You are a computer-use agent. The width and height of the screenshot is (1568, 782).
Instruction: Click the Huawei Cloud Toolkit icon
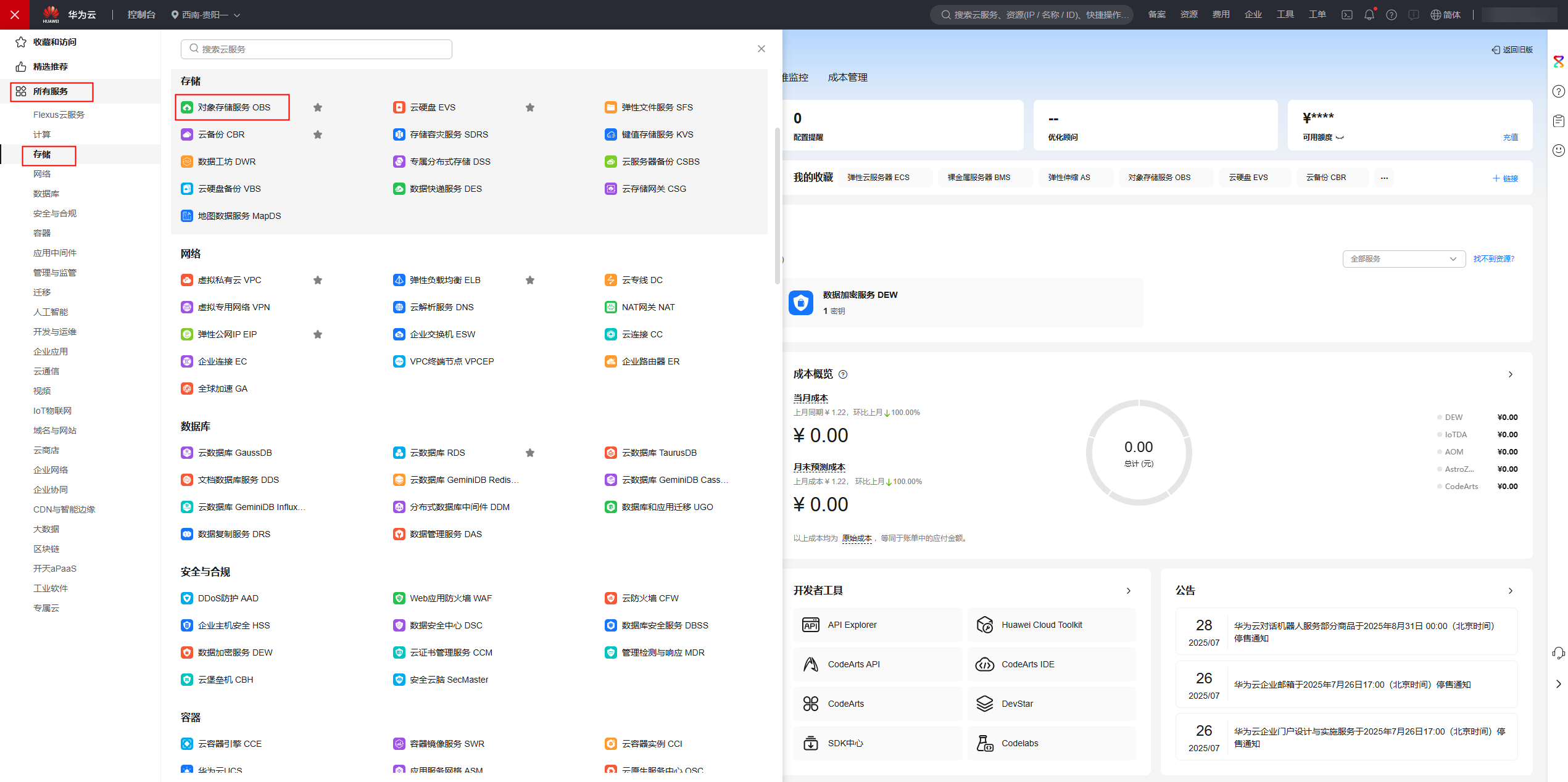pos(984,625)
